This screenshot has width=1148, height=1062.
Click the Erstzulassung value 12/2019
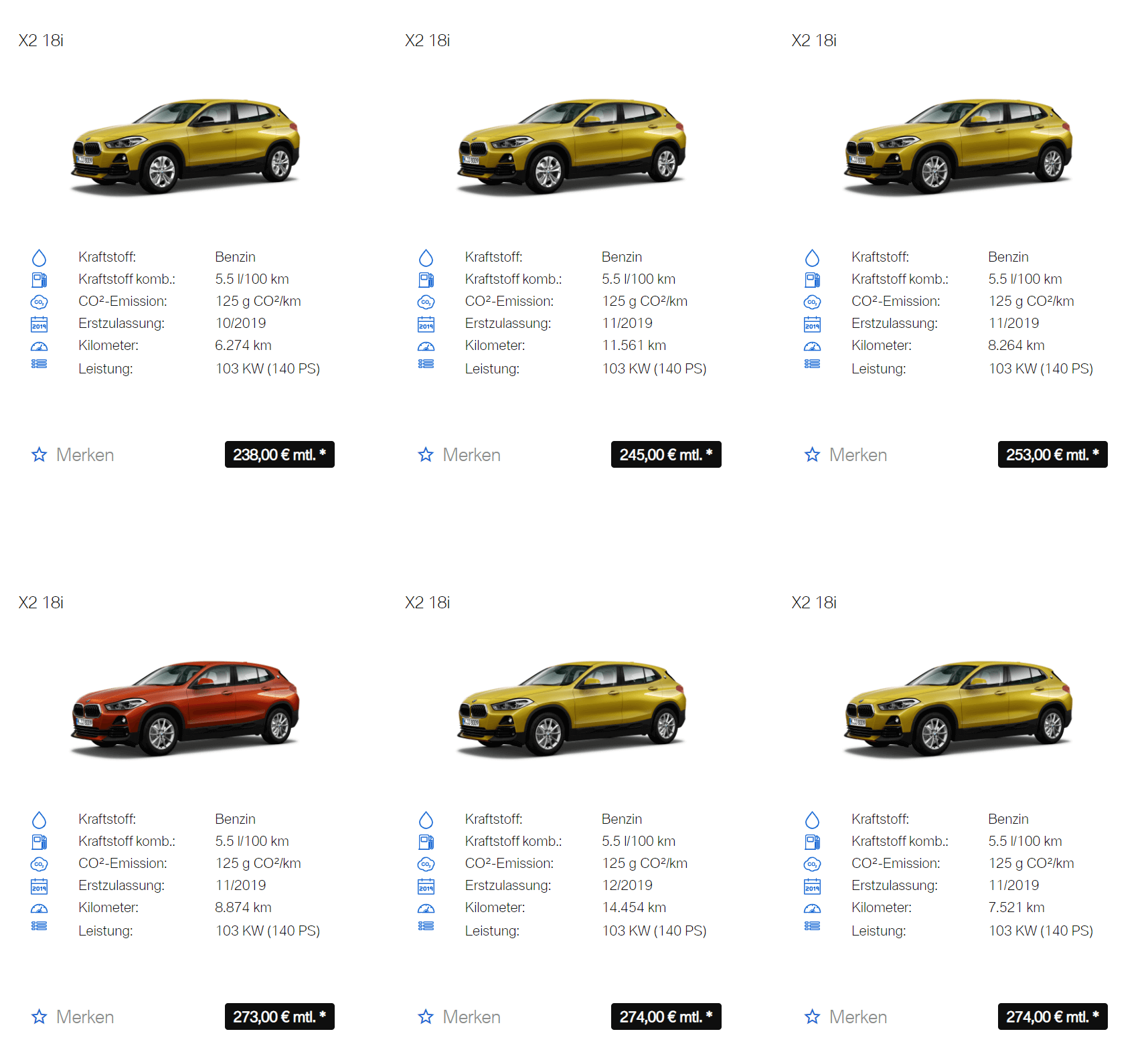(x=627, y=885)
